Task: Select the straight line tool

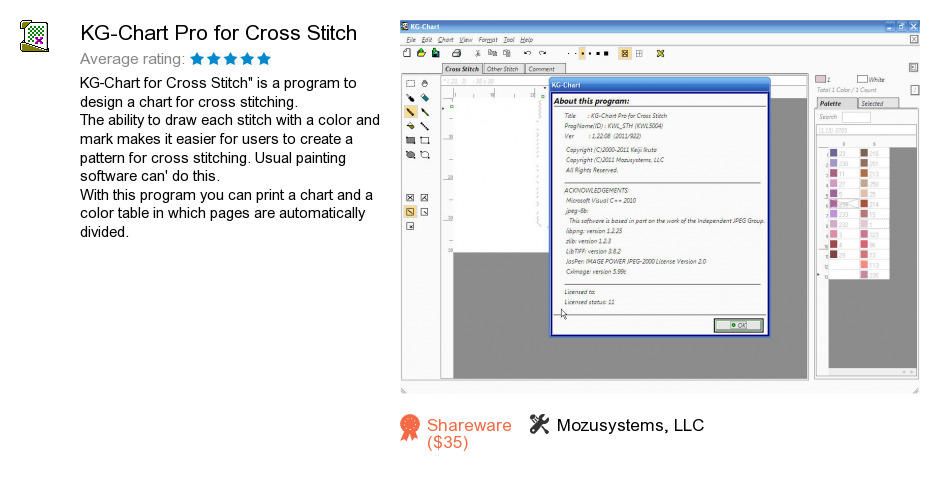Action: coord(425,127)
